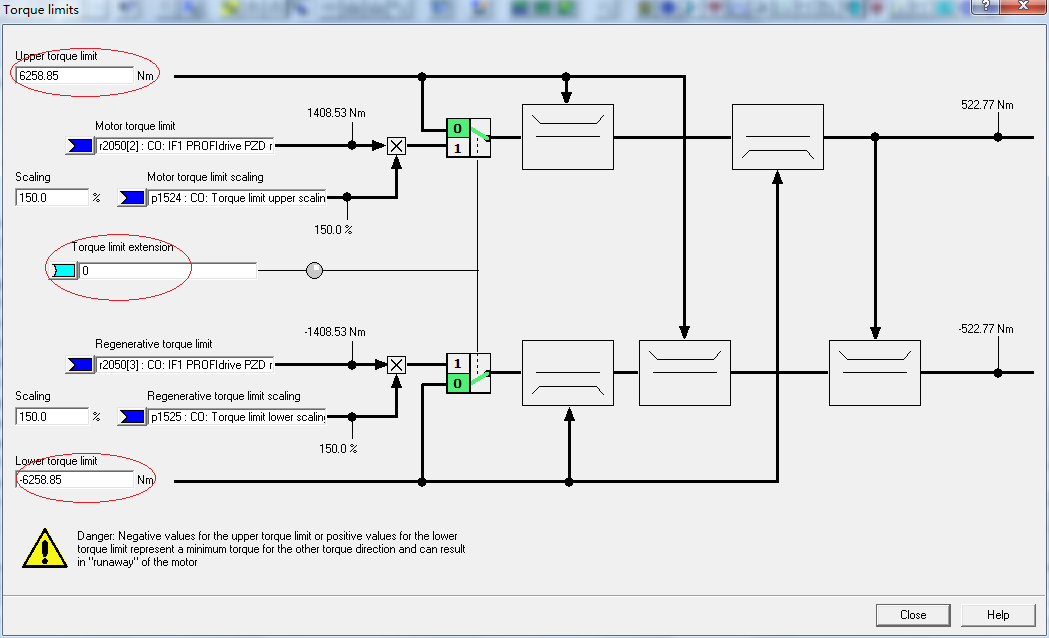The height and width of the screenshot is (638, 1049).
Task: Click the rightmost lower limiter block near -522.77 Nm
Action: (875, 373)
